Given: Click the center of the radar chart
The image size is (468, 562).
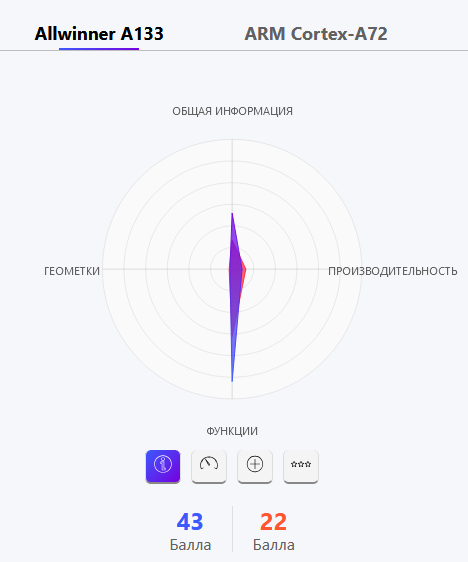Looking at the screenshot, I should pos(232,269).
